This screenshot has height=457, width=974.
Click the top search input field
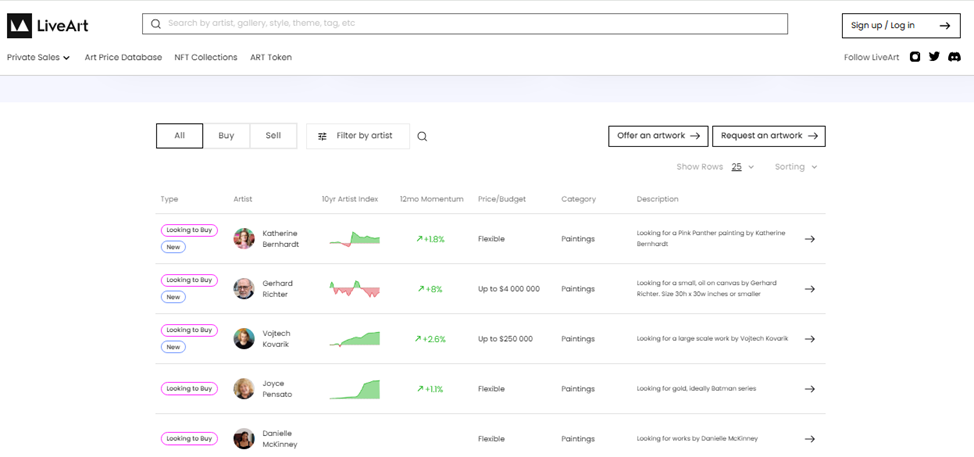click(x=465, y=24)
